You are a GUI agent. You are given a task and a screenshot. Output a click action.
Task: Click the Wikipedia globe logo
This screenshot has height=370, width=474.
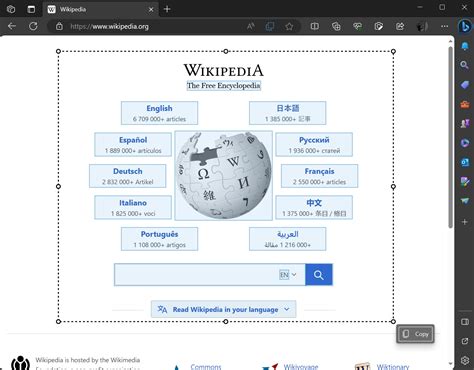(224, 175)
